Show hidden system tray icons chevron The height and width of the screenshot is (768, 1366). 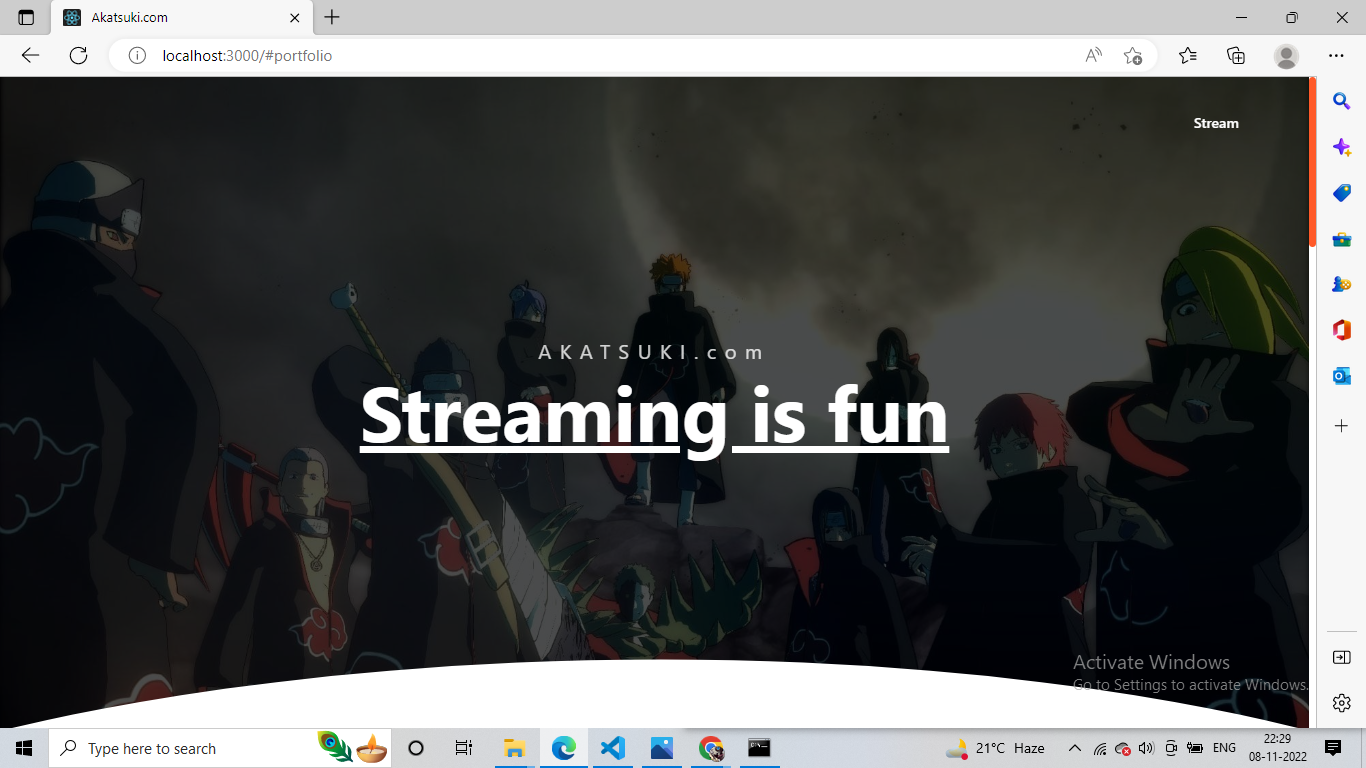tap(1074, 748)
